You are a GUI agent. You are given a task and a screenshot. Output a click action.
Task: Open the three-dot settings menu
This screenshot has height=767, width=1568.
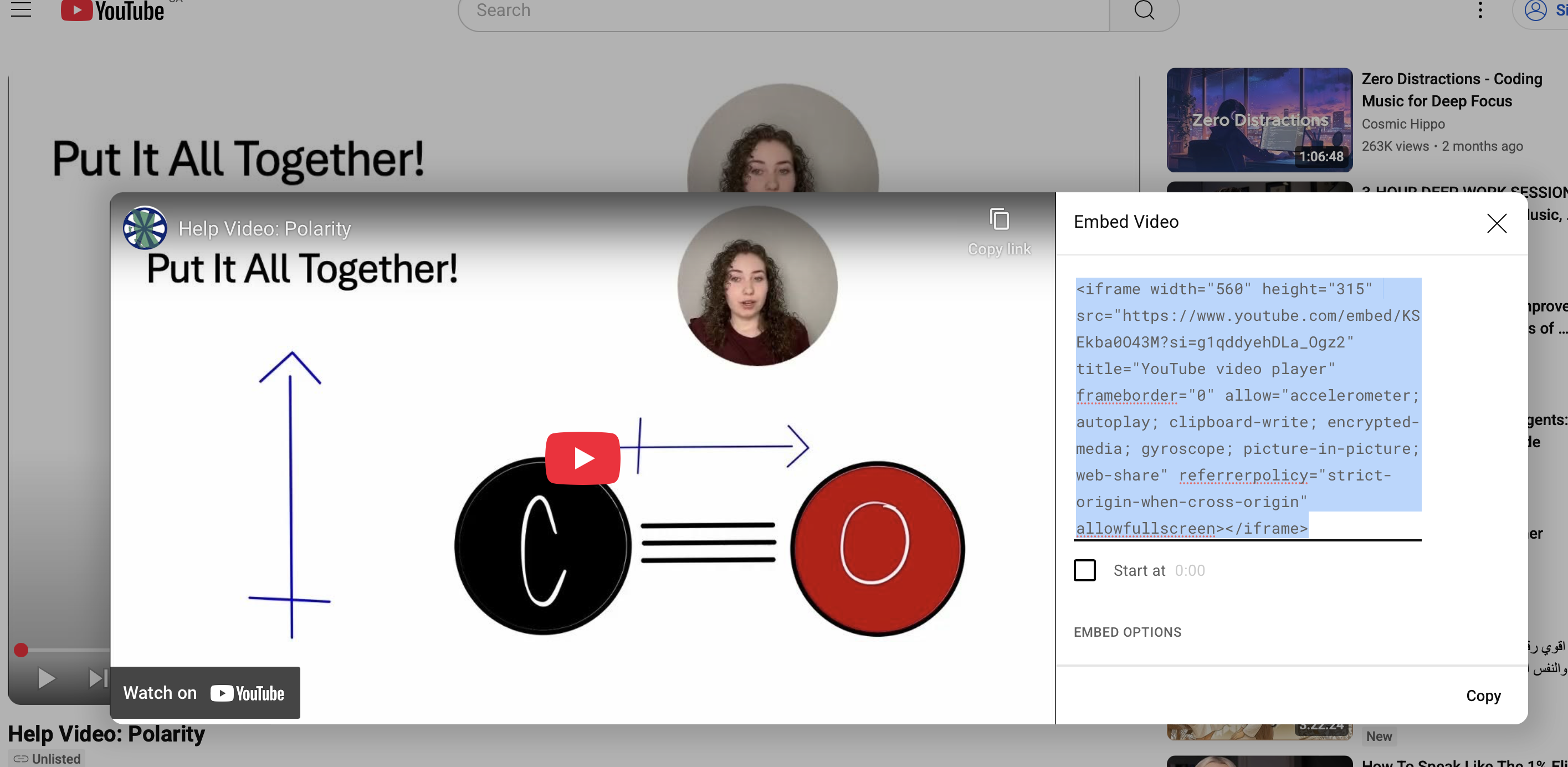pyautogui.click(x=1480, y=11)
